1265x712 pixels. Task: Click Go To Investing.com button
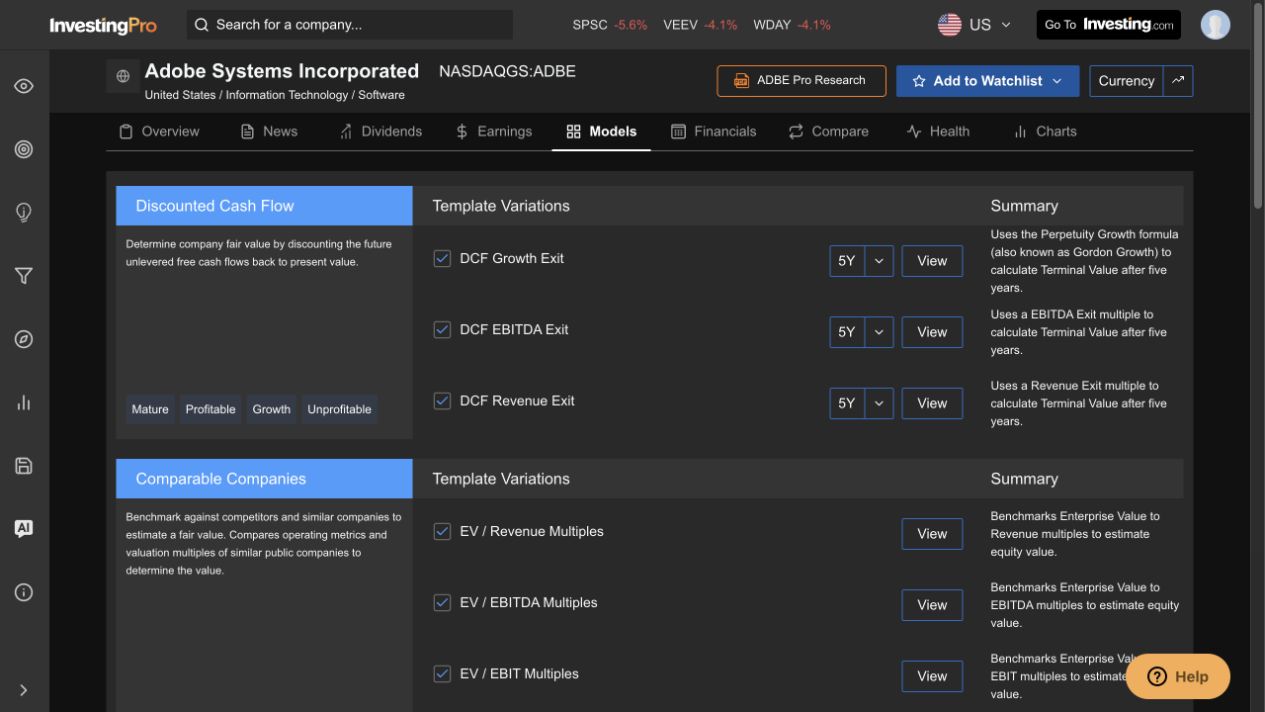point(1109,24)
